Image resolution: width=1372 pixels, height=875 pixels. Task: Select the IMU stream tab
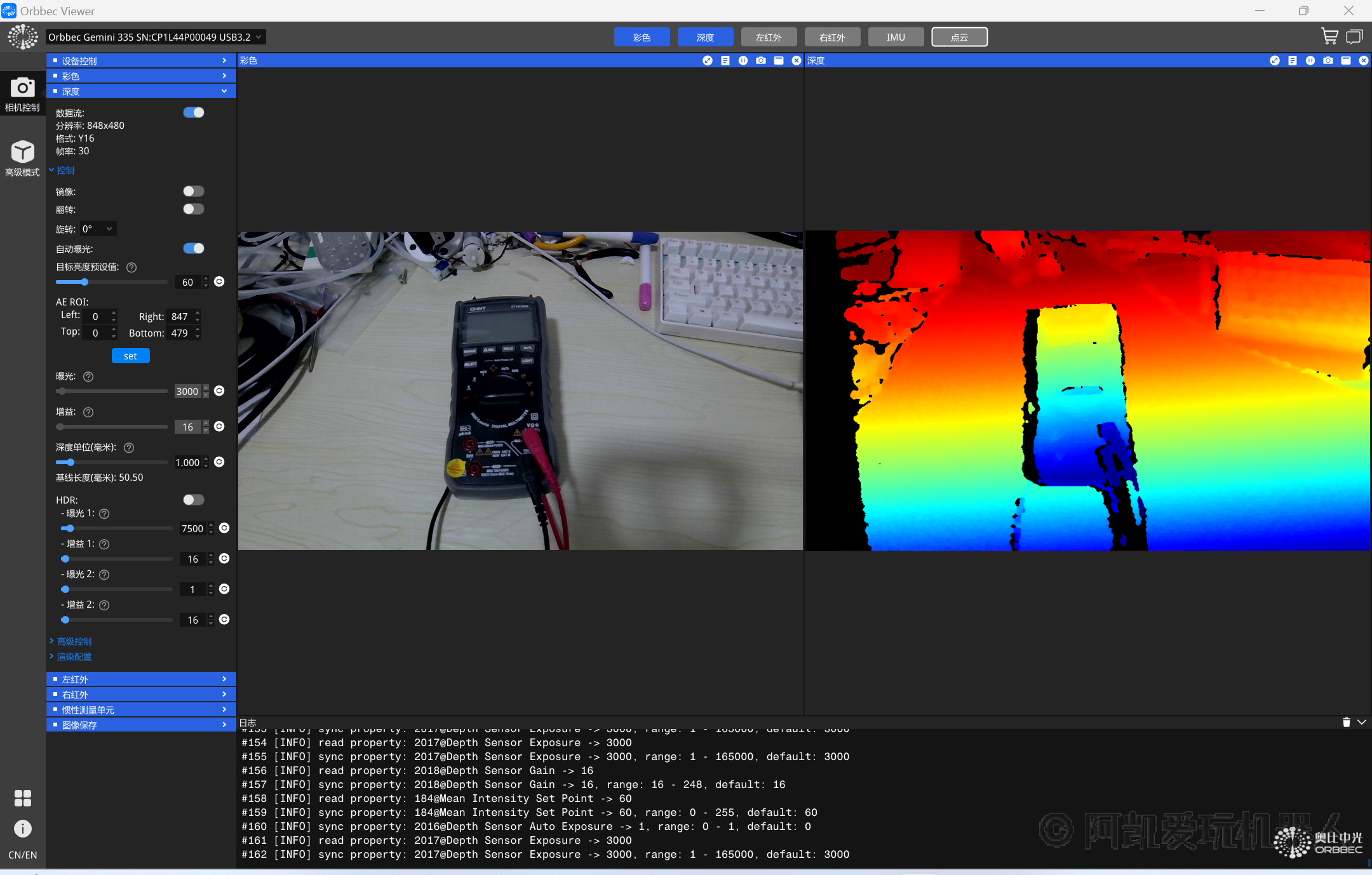(x=896, y=37)
